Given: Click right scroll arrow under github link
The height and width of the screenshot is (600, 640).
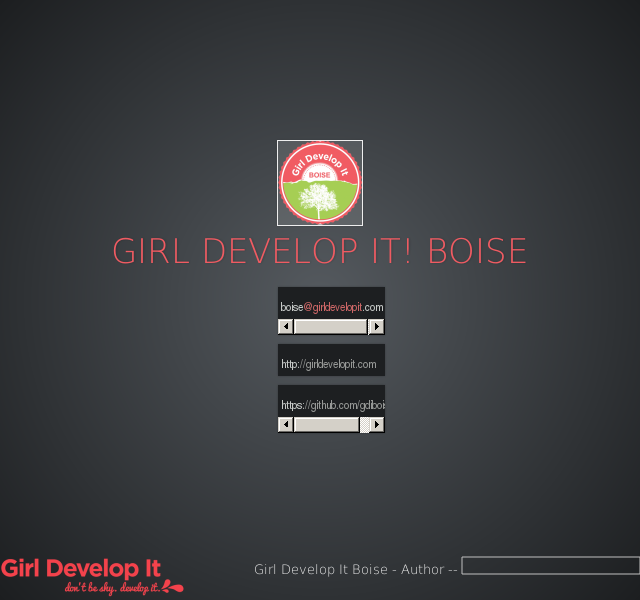Looking at the screenshot, I should (x=376, y=424).
